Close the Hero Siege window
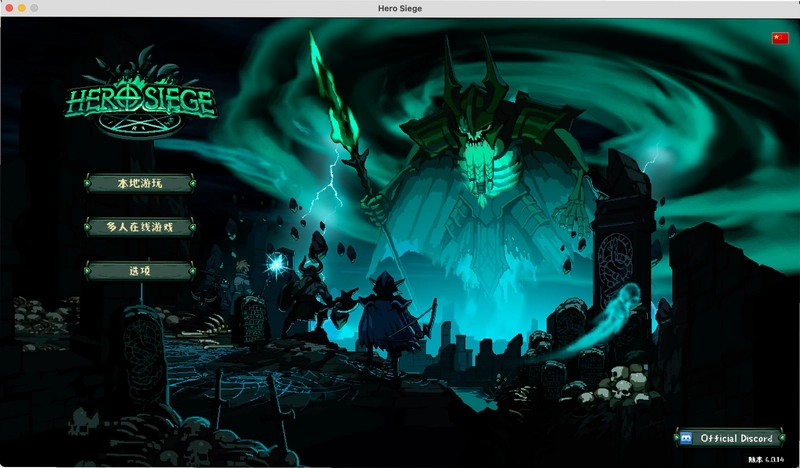This screenshot has width=800, height=468. point(9,8)
